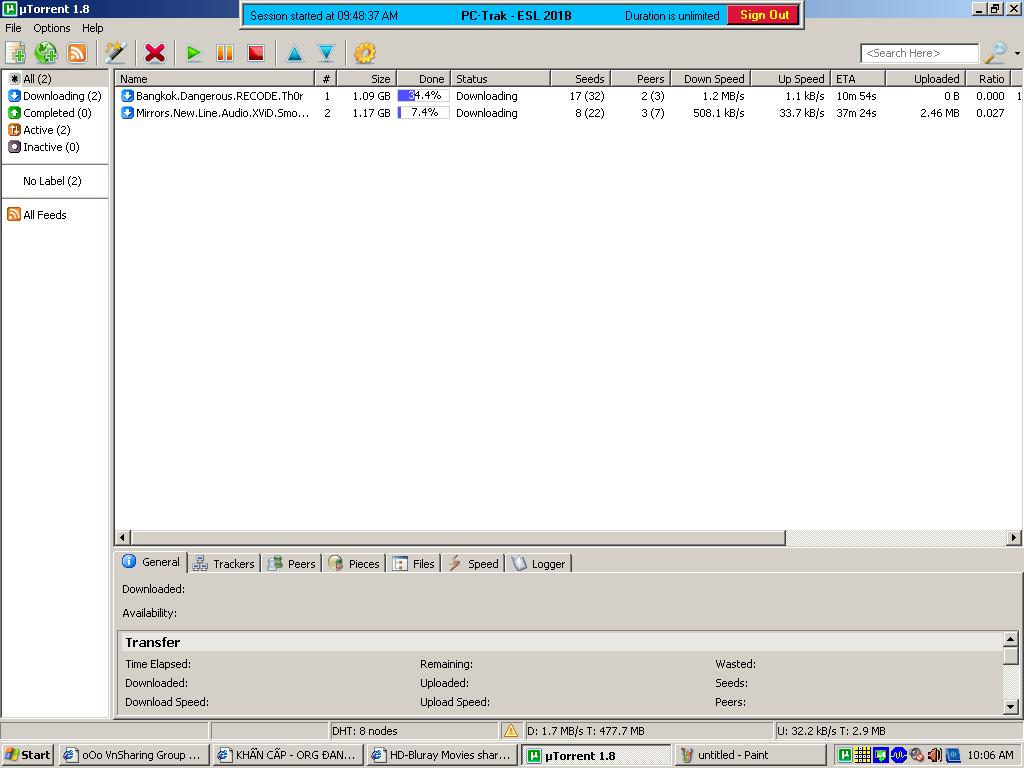
Task: Click the Add Torrent from URL icon
Action: [x=46, y=53]
